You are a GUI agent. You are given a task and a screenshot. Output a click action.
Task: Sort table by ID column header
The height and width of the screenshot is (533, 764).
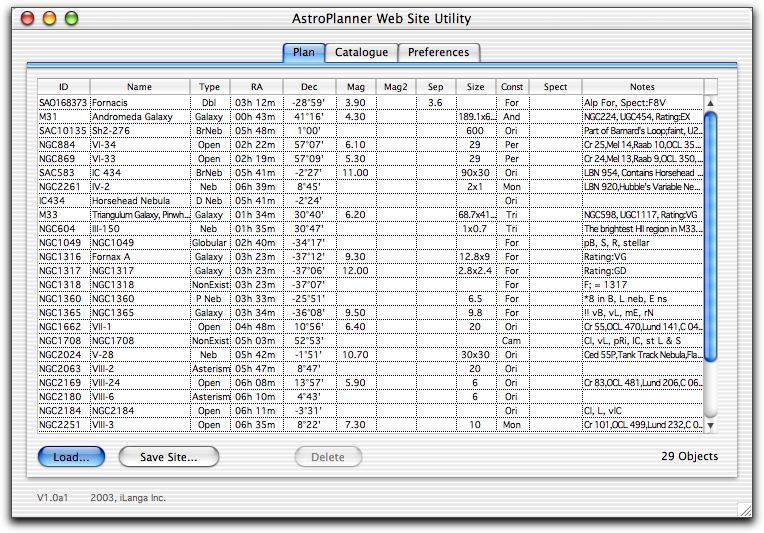coord(63,87)
